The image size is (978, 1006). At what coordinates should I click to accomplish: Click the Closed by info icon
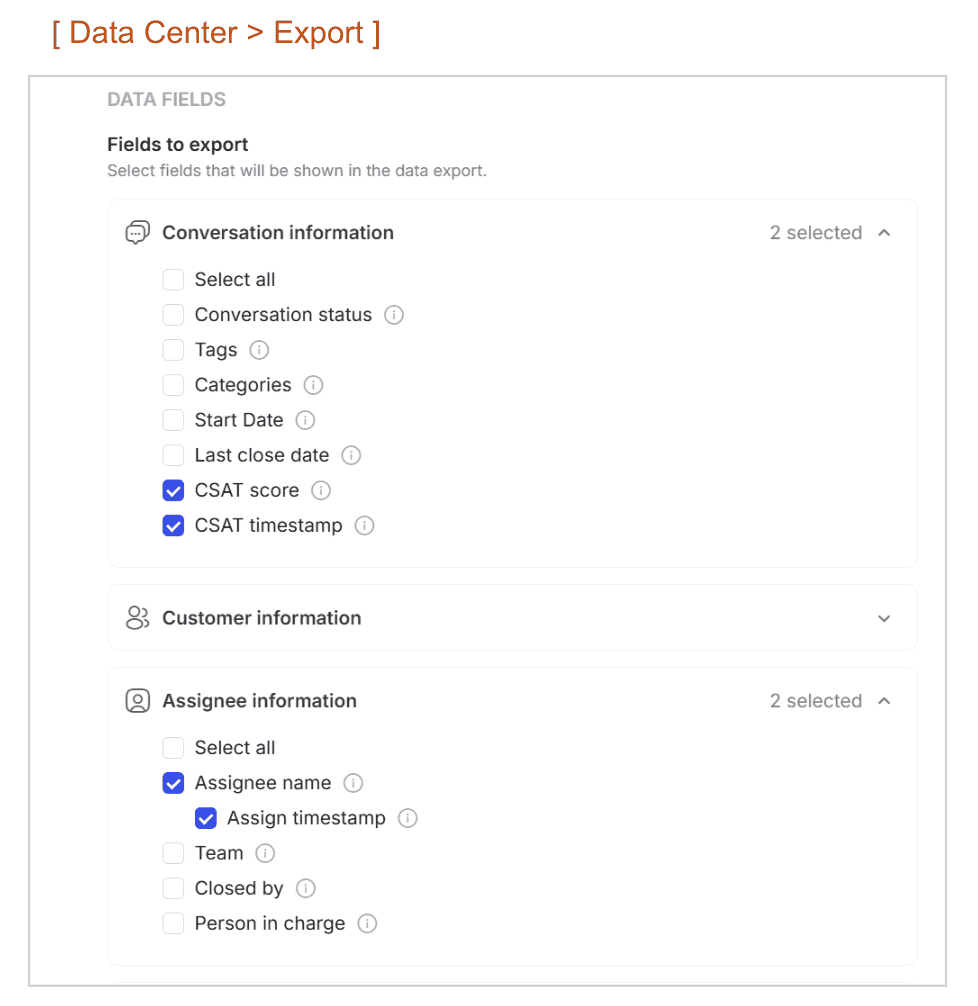point(305,889)
